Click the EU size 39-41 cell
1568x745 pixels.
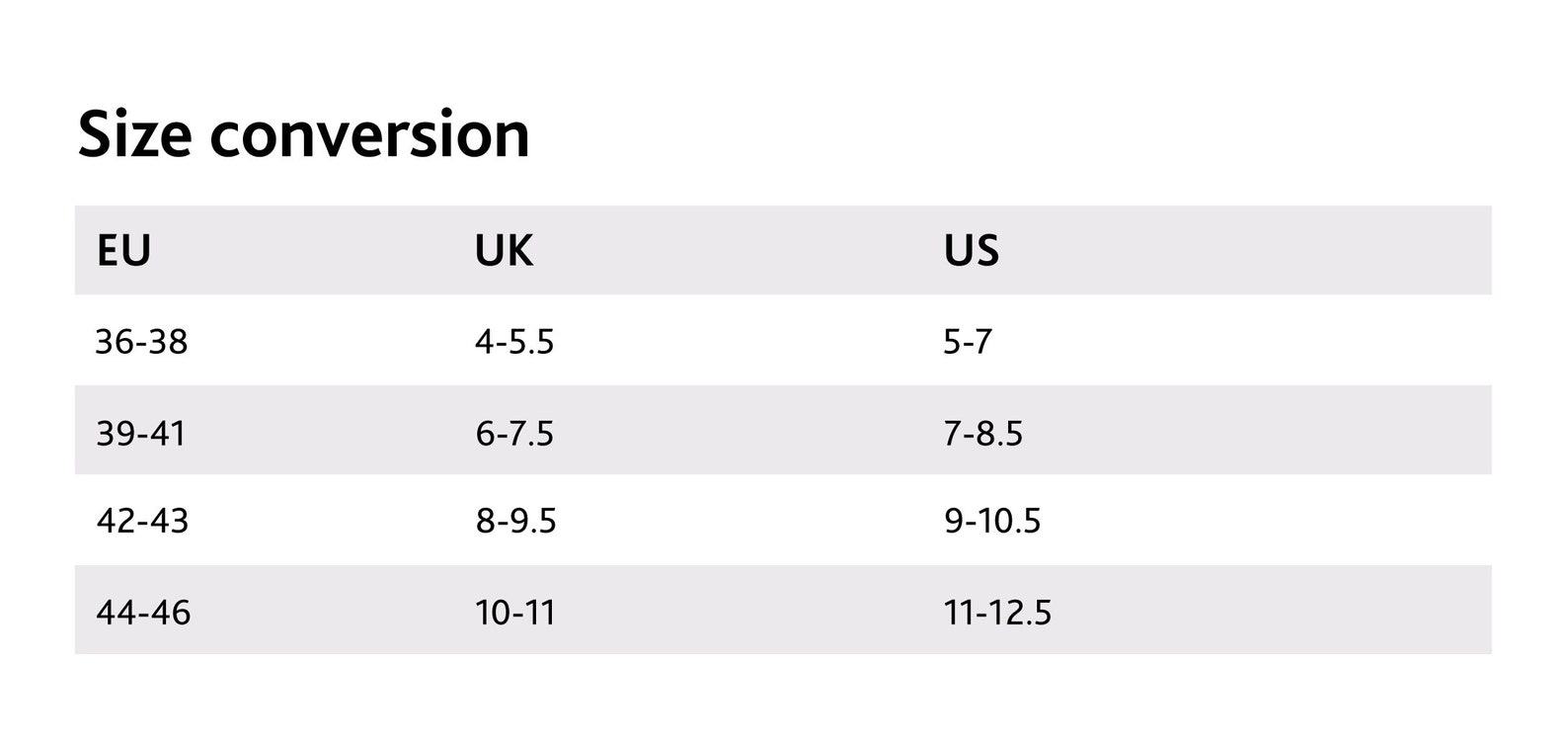point(140,433)
